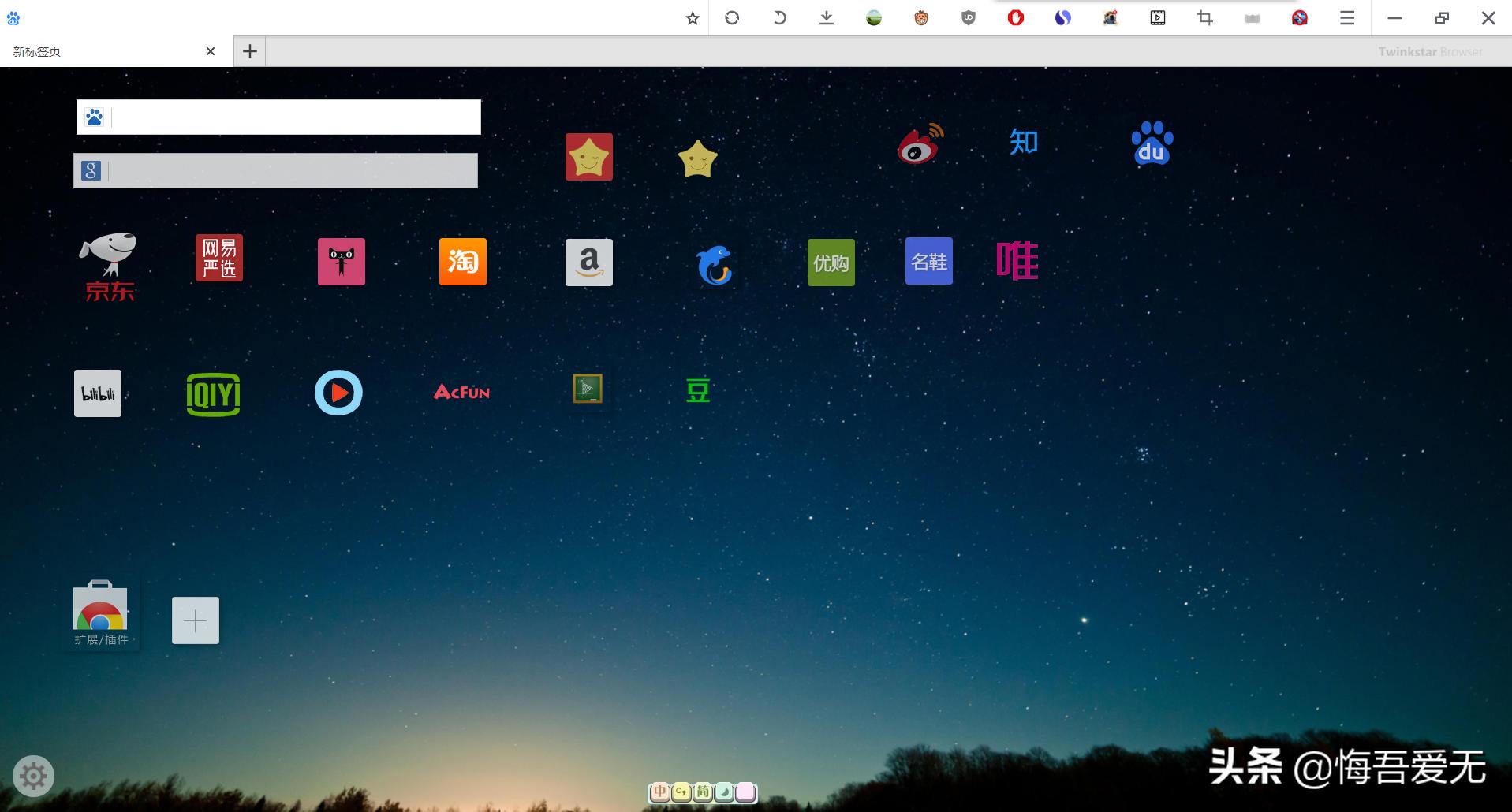Open the Zhihu 知 shortcut
The width and height of the screenshot is (1512, 812).
click(1024, 142)
